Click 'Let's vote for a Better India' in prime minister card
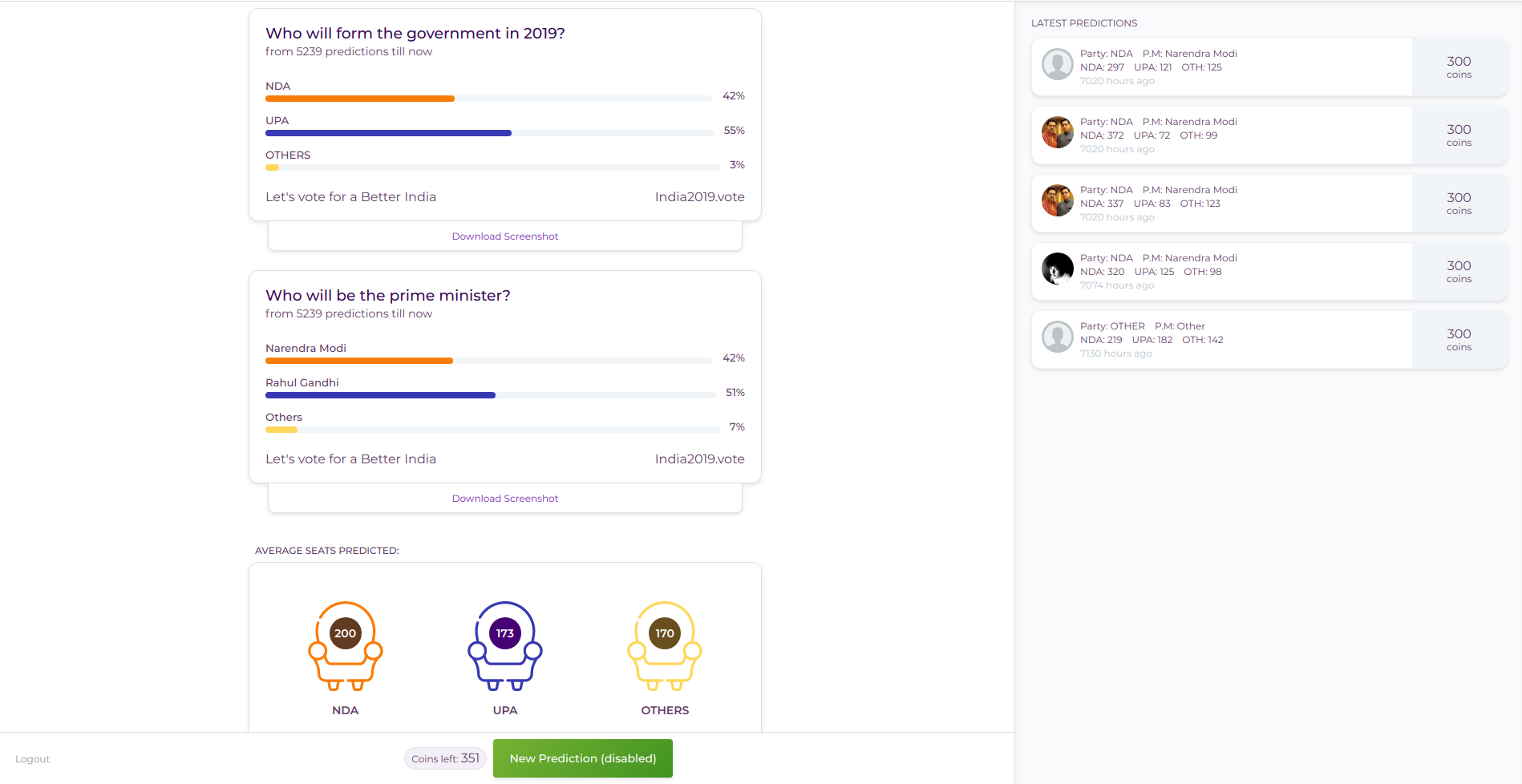Image resolution: width=1522 pixels, height=784 pixels. click(350, 459)
